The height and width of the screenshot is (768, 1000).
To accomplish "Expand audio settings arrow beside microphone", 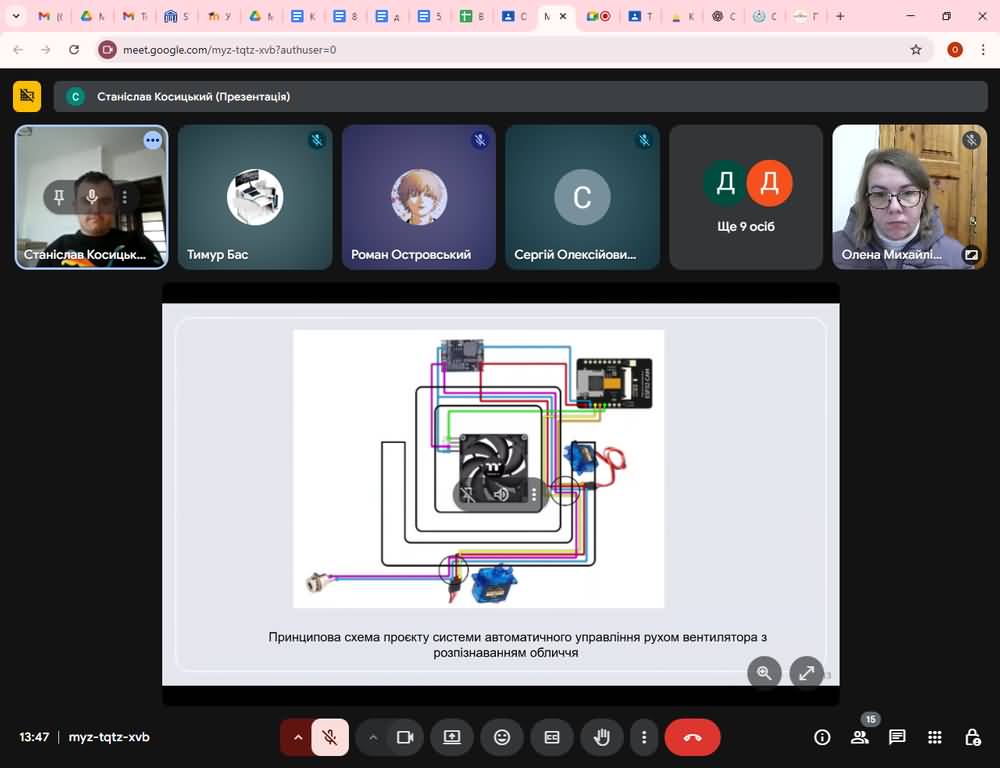I will (x=297, y=737).
